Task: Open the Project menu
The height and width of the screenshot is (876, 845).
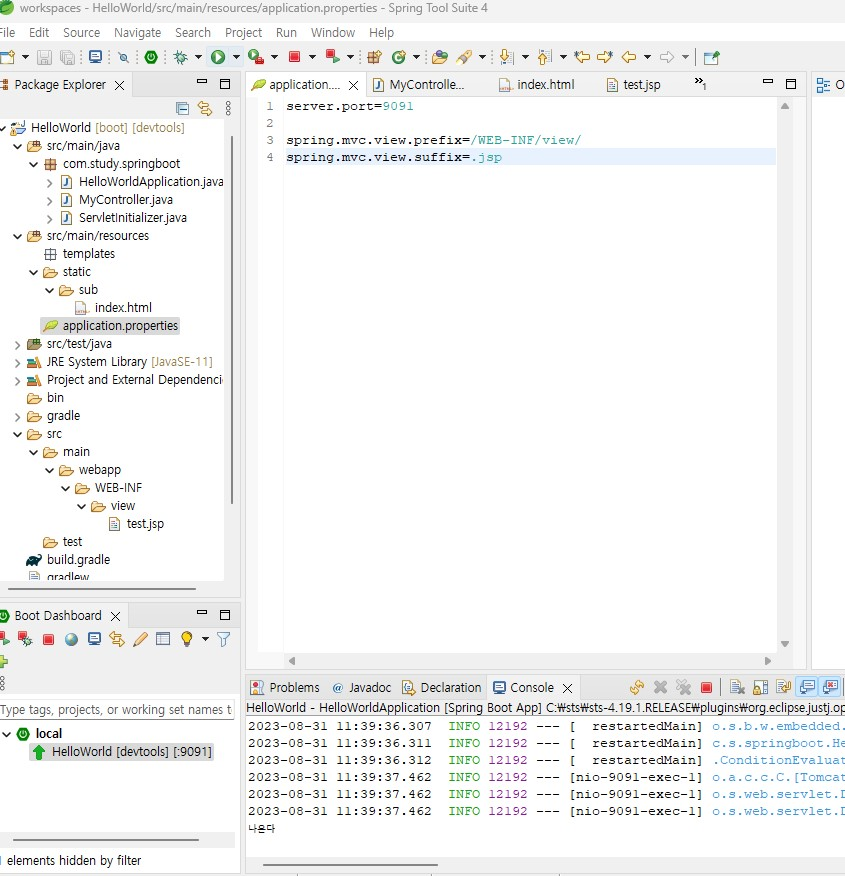Action: point(243,32)
